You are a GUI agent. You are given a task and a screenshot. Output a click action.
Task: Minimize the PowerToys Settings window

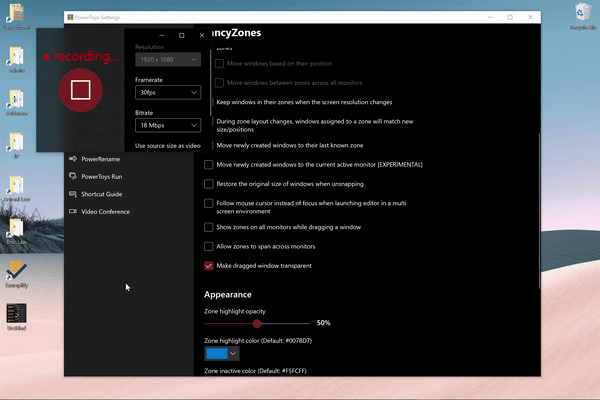(490, 17)
